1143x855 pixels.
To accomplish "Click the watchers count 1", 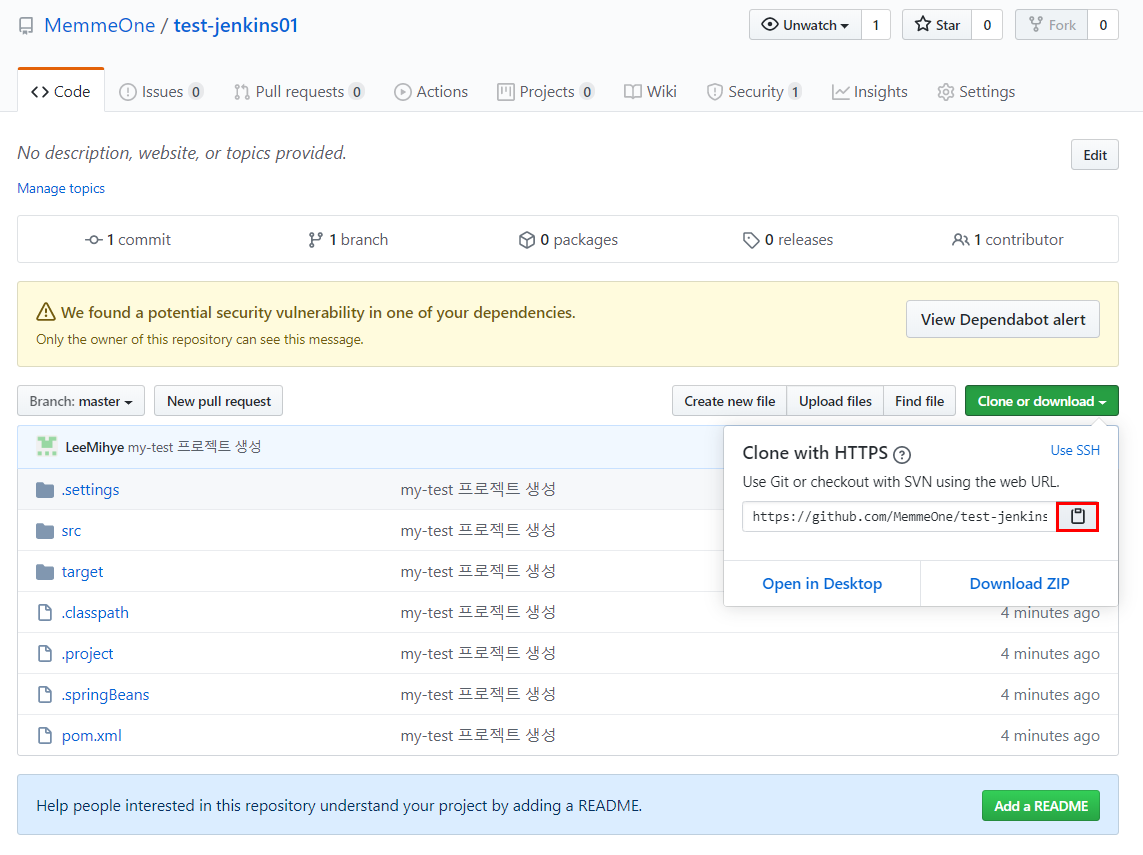I will 875,25.
